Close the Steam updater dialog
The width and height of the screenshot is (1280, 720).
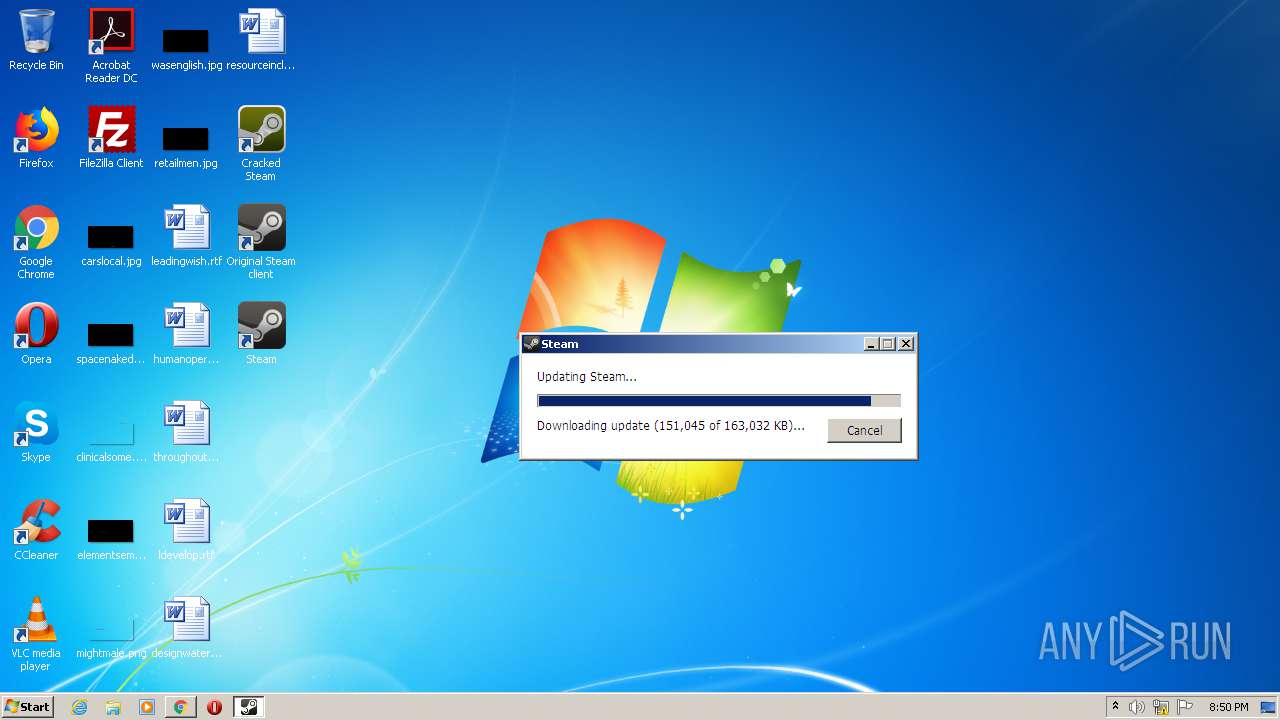coord(906,343)
